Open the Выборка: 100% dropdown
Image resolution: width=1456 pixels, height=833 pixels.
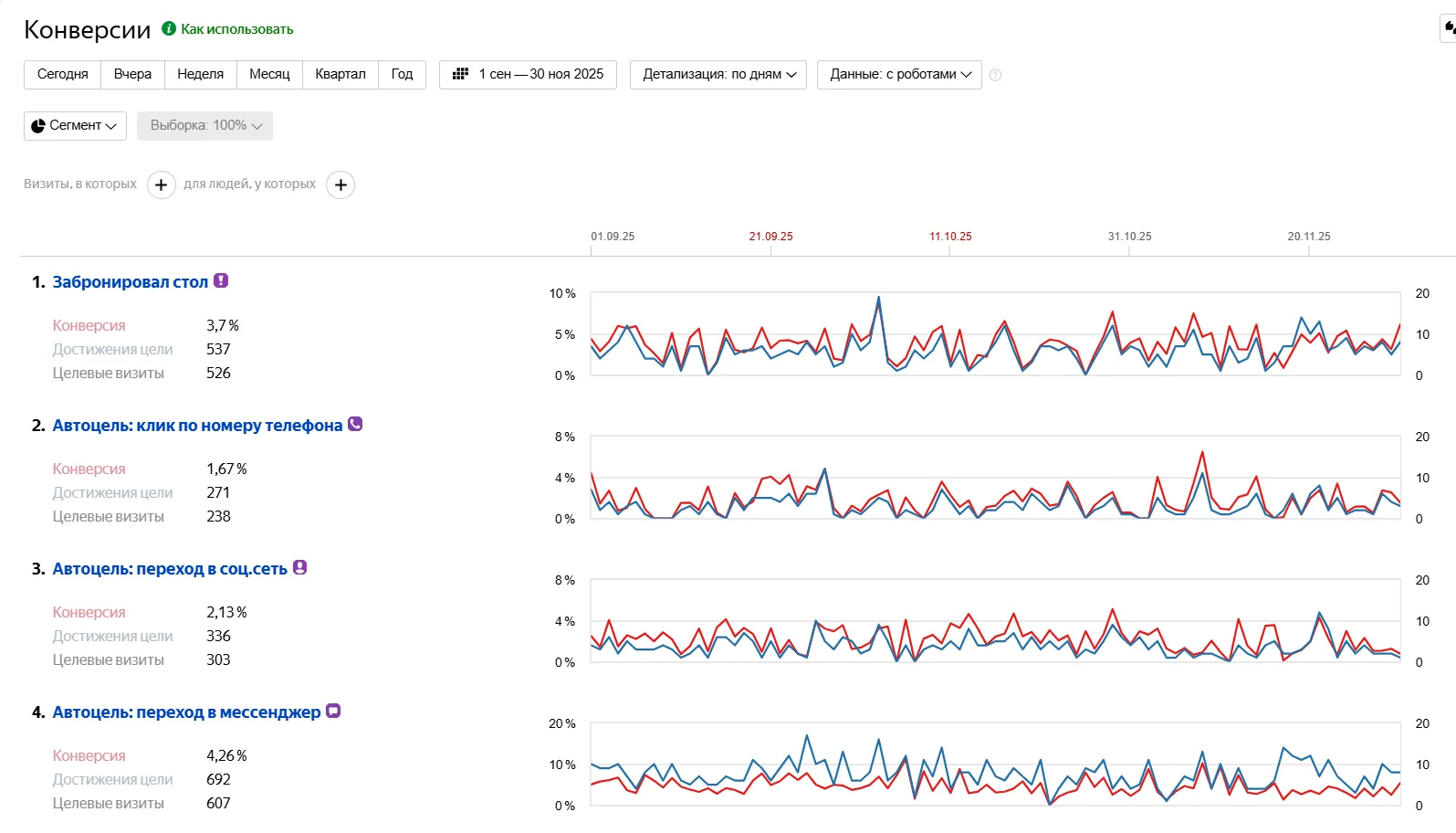(204, 126)
